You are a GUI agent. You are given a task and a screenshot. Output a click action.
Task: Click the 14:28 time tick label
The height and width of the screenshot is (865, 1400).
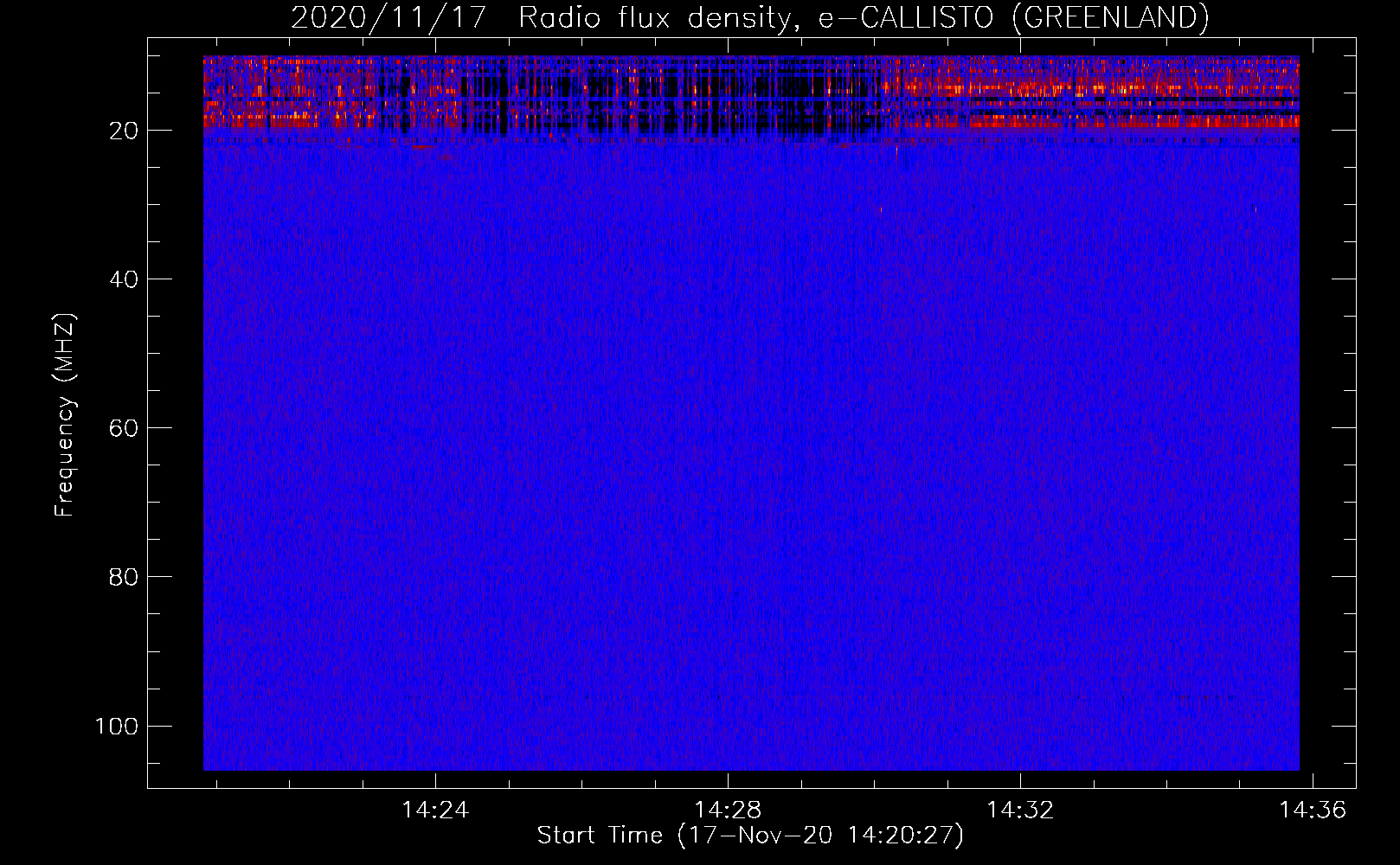[728, 811]
